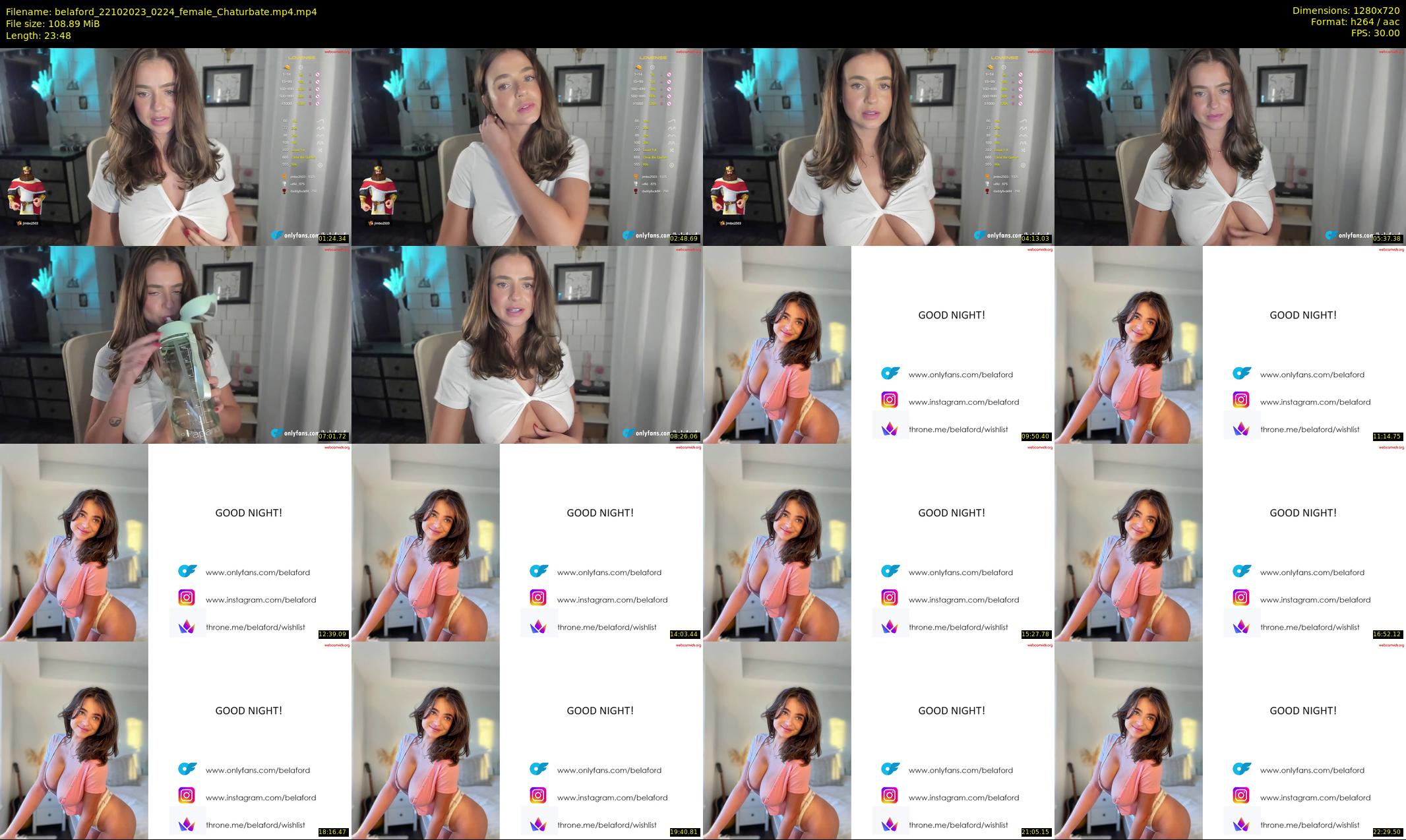Select the frame stamped 18:16.47

175,740
